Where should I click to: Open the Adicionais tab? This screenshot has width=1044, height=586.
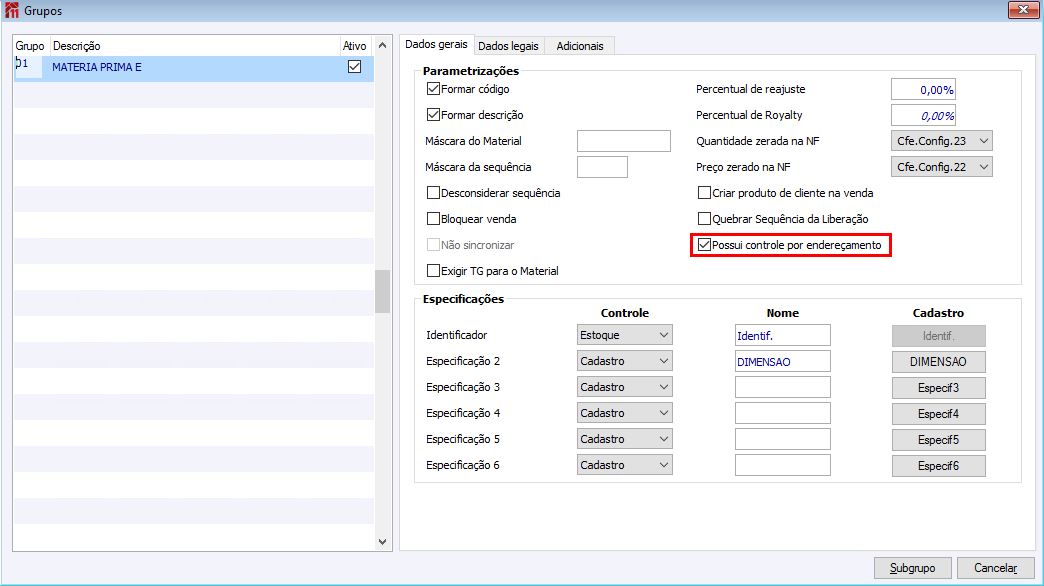(x=580, y=46)
